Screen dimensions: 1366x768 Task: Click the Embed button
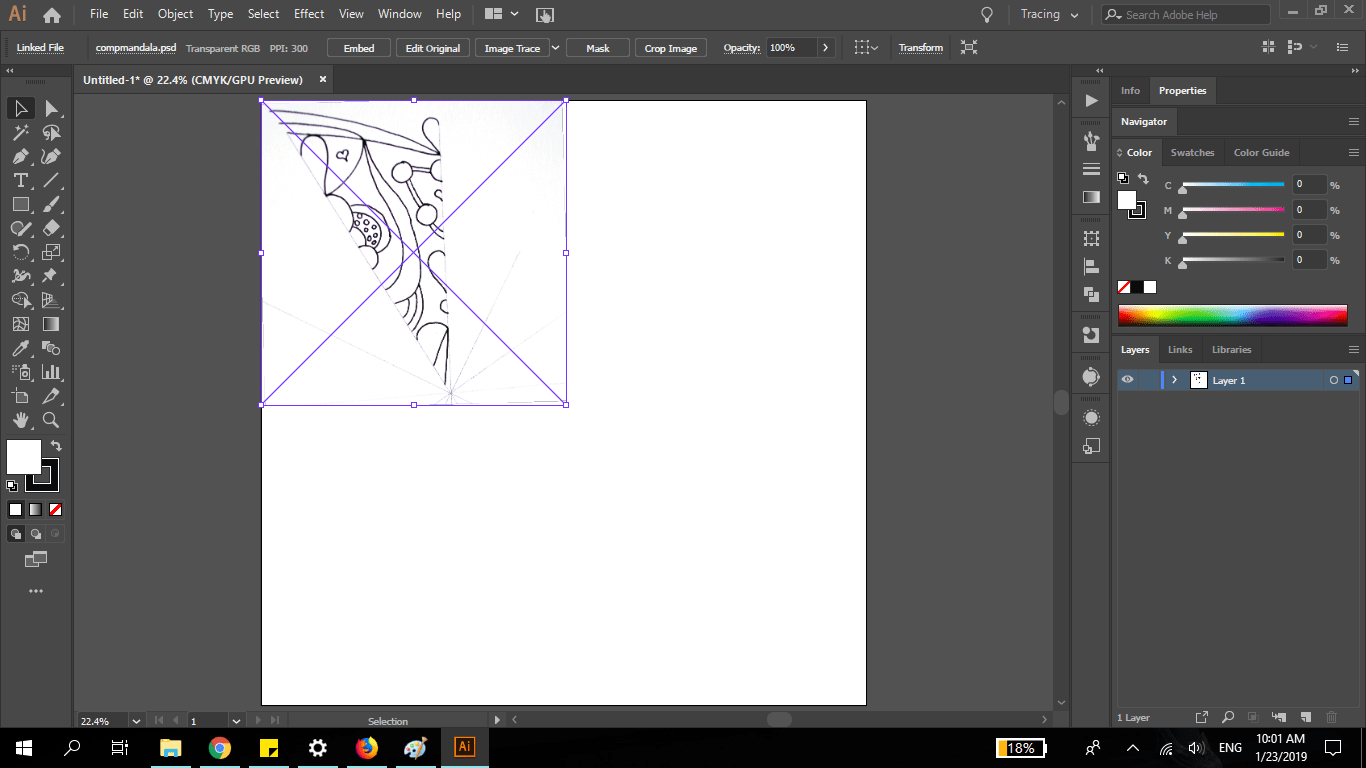(x=359, y=48)
